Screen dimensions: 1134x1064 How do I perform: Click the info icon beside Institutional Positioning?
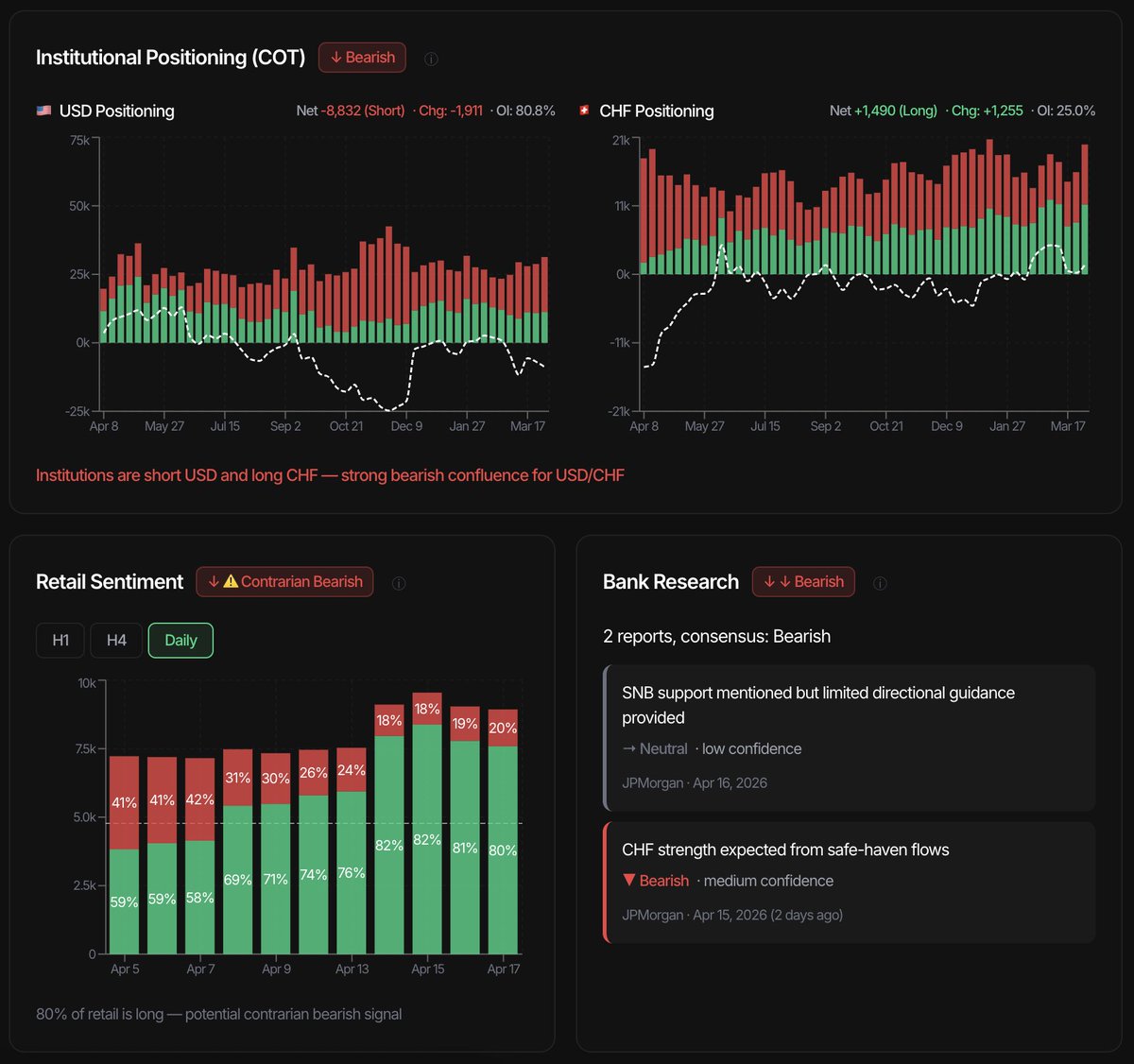(431, 59)
